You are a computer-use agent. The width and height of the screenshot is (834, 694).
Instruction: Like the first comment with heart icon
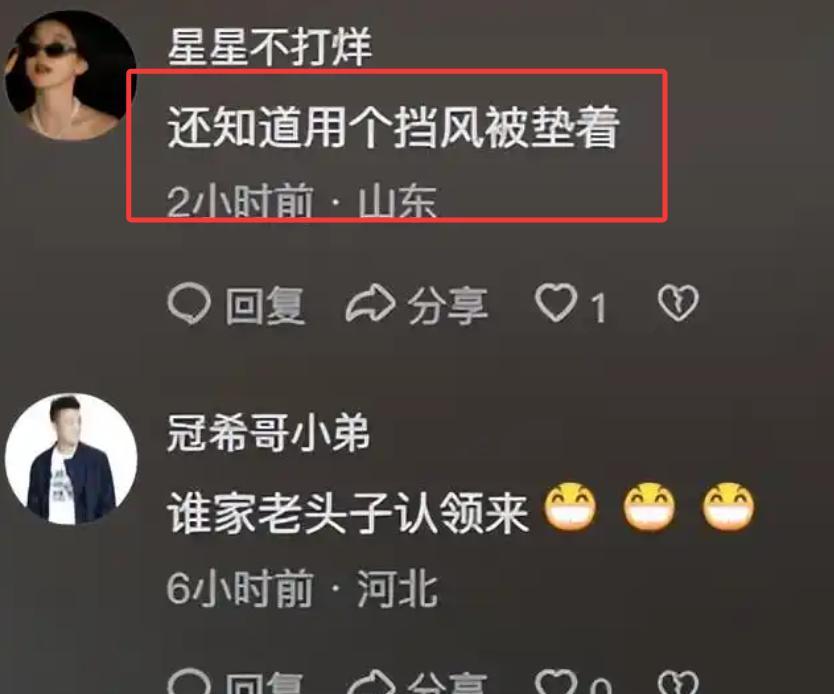[x=556, y=303]
